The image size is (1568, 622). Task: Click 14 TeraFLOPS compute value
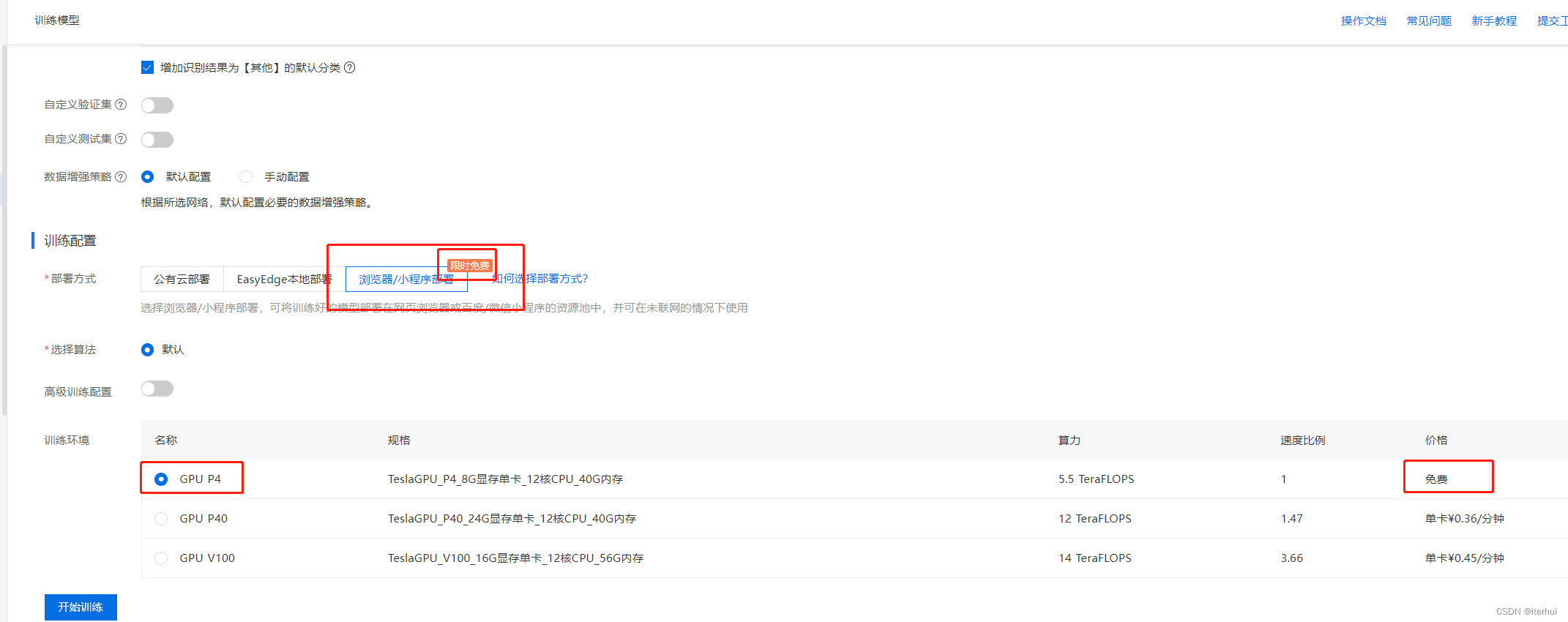[1095, 558]
